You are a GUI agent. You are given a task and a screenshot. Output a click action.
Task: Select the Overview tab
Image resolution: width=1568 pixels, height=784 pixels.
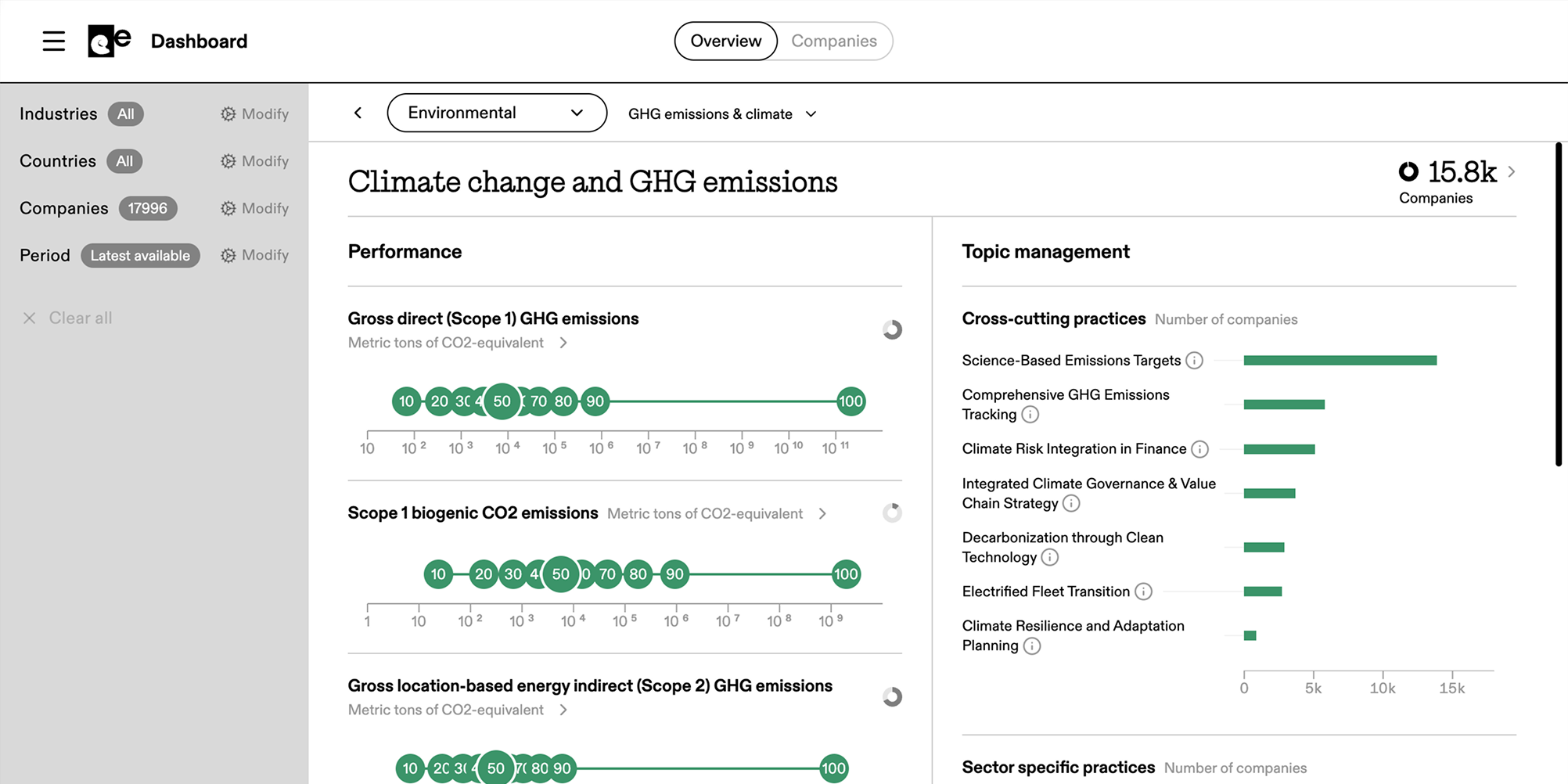click(725, 41)
